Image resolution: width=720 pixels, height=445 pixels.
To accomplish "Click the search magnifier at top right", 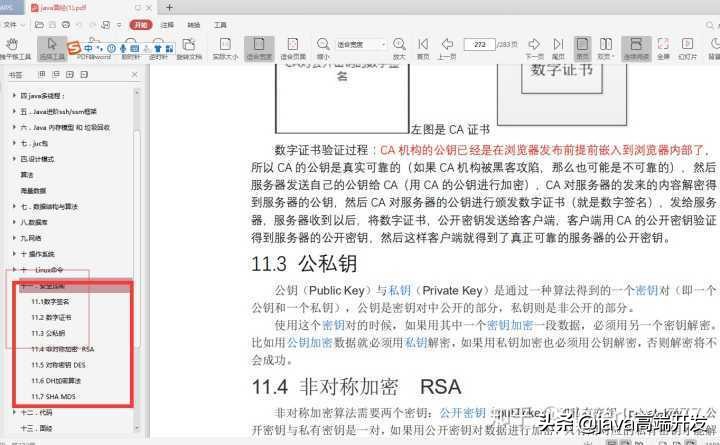I will (710, 25).
